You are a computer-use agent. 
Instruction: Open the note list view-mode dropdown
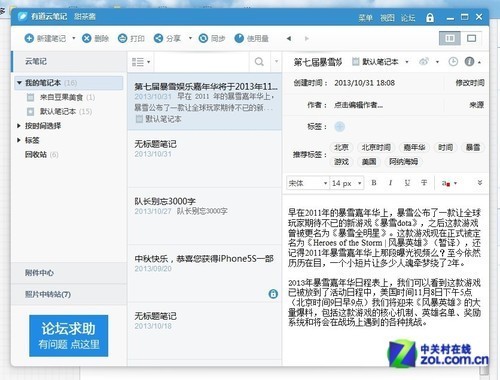point(141,62)
